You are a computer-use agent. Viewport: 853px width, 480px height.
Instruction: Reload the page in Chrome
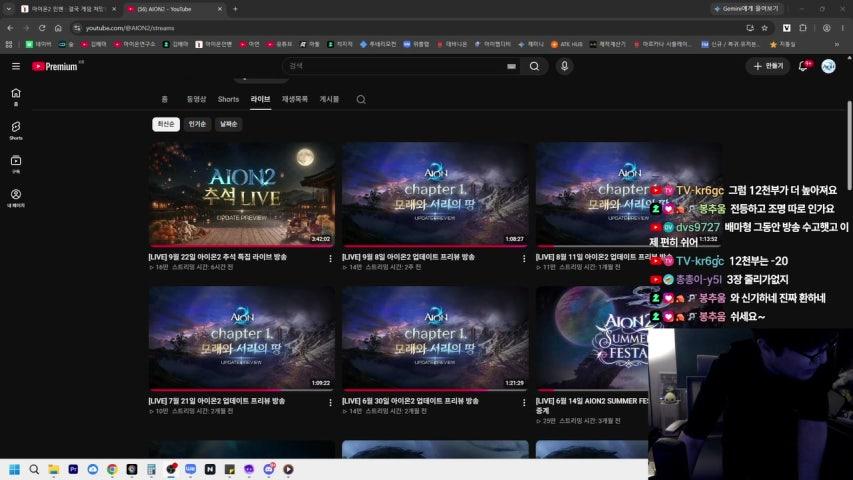point(42,28)
